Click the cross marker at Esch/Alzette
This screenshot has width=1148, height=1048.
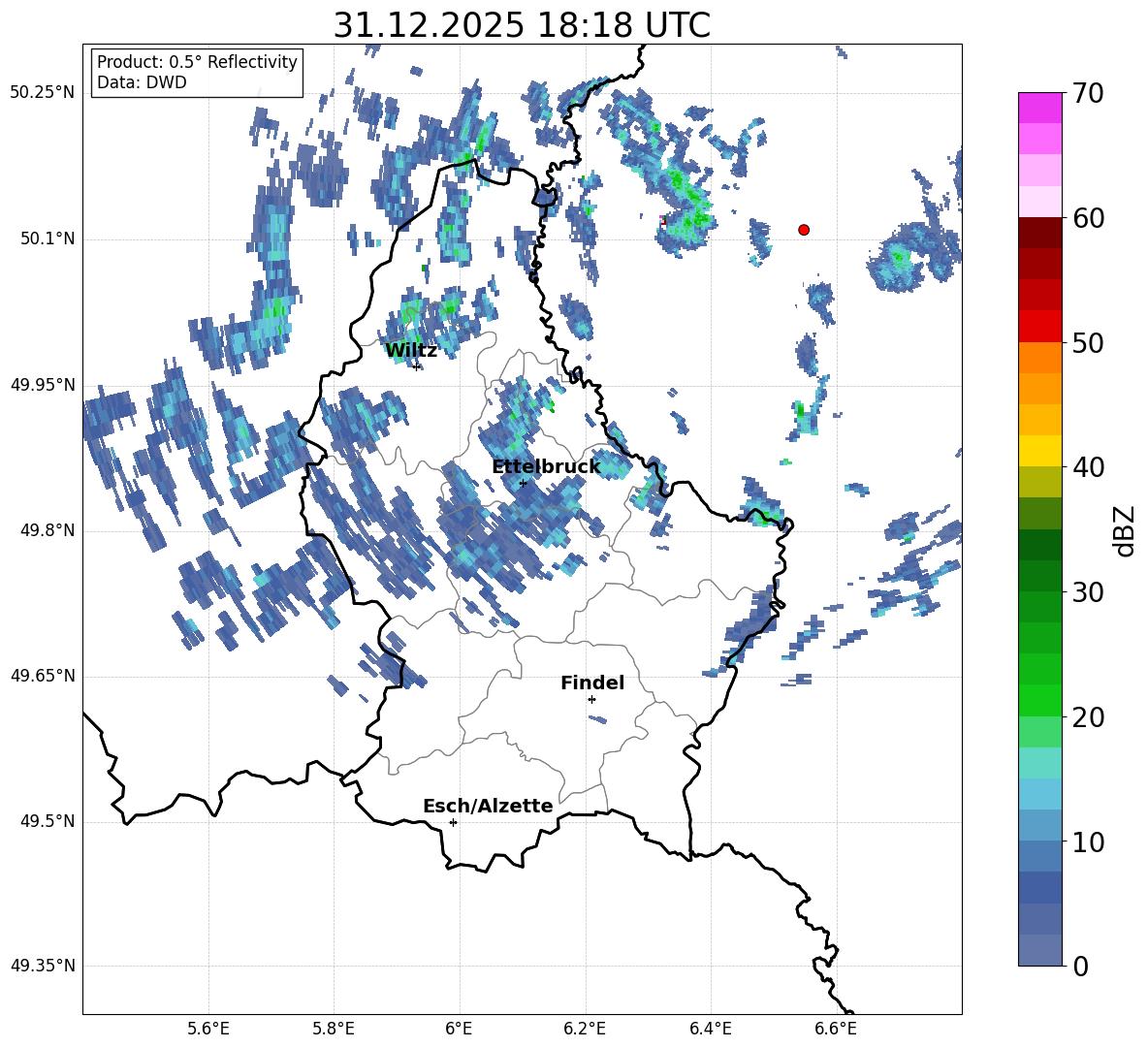453,822
